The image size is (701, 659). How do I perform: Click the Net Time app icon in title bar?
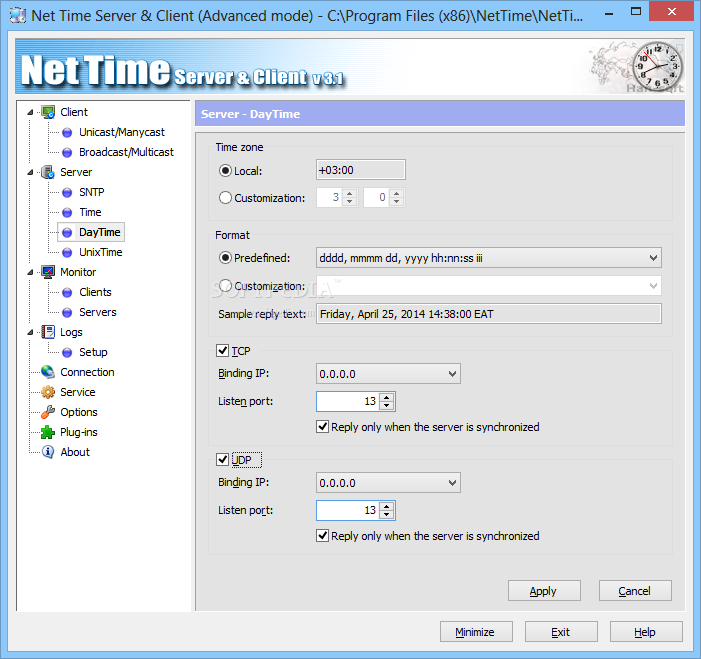point(18,16)
